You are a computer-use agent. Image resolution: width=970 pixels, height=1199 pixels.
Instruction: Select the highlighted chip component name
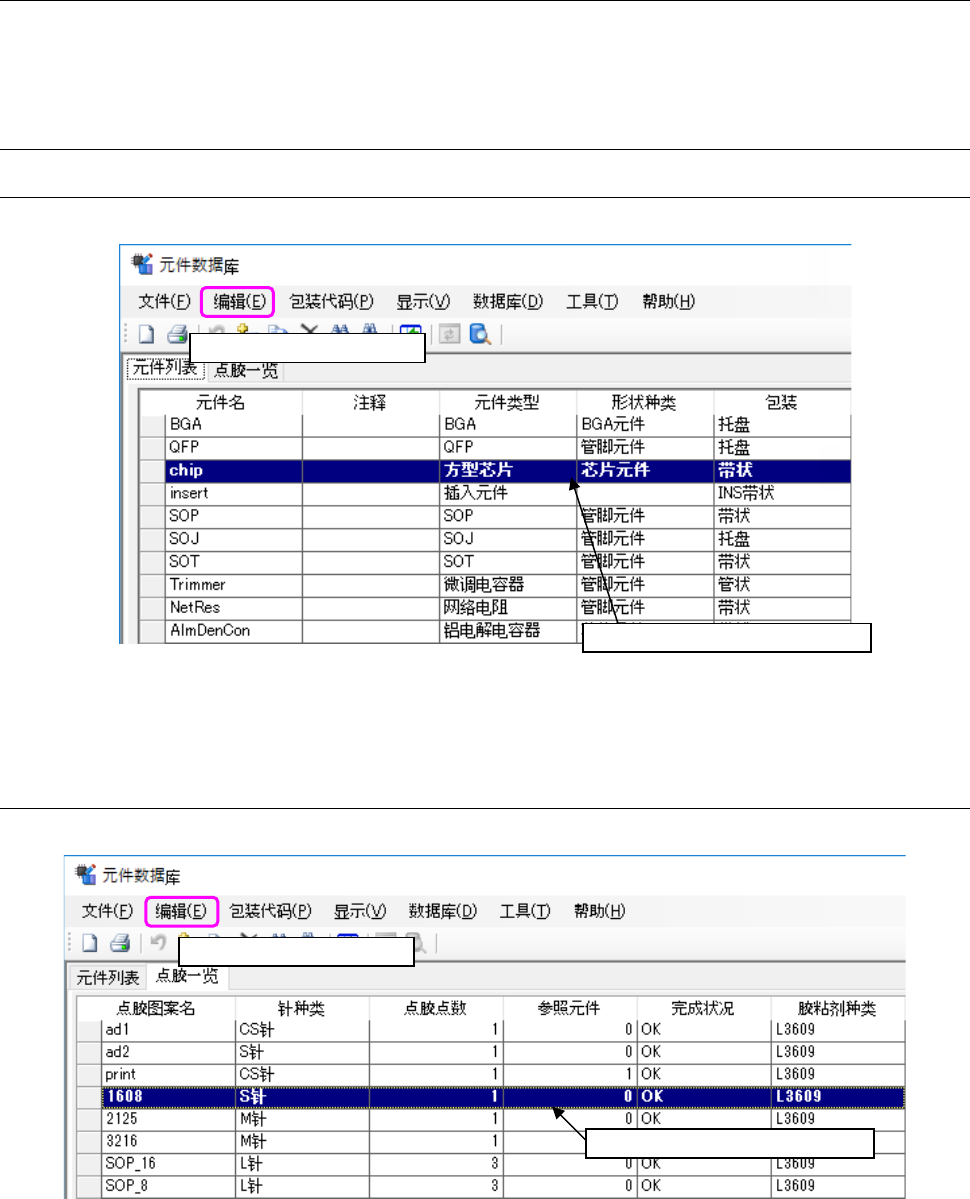(x=233, y=470)
